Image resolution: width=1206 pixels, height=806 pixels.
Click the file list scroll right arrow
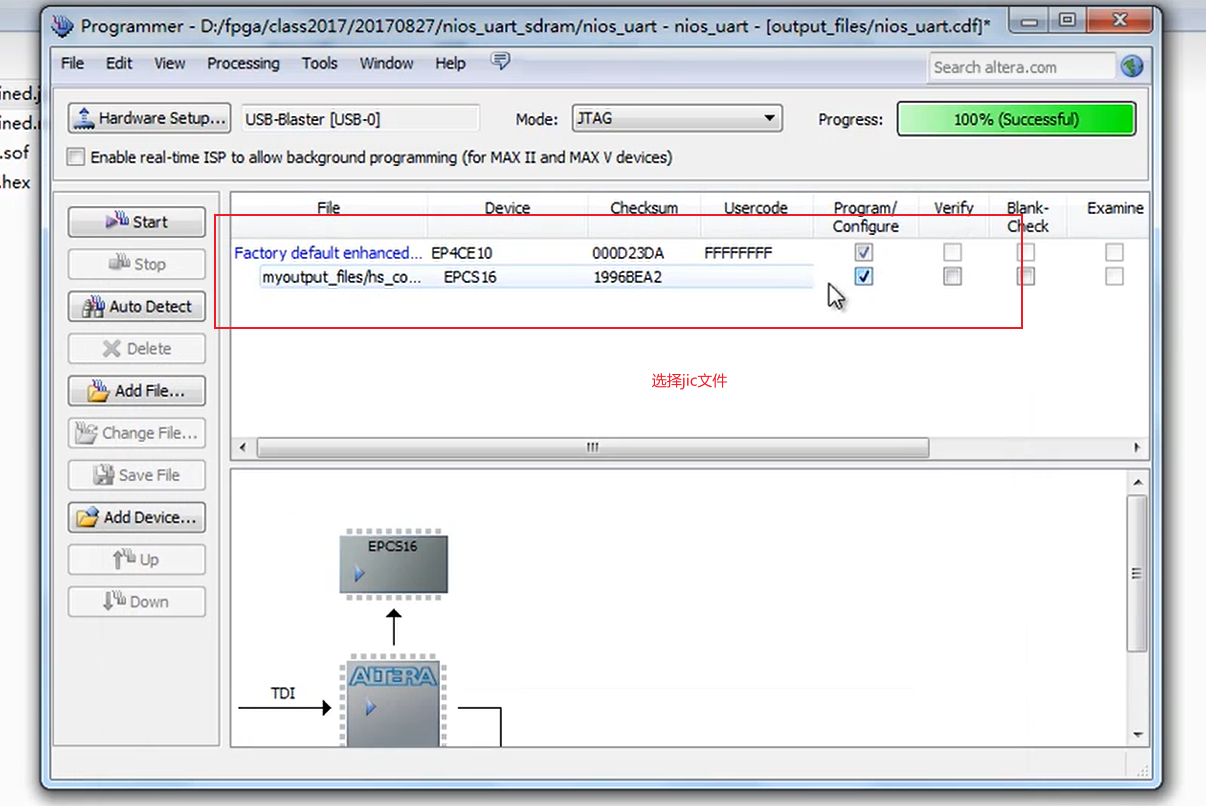1137,447
